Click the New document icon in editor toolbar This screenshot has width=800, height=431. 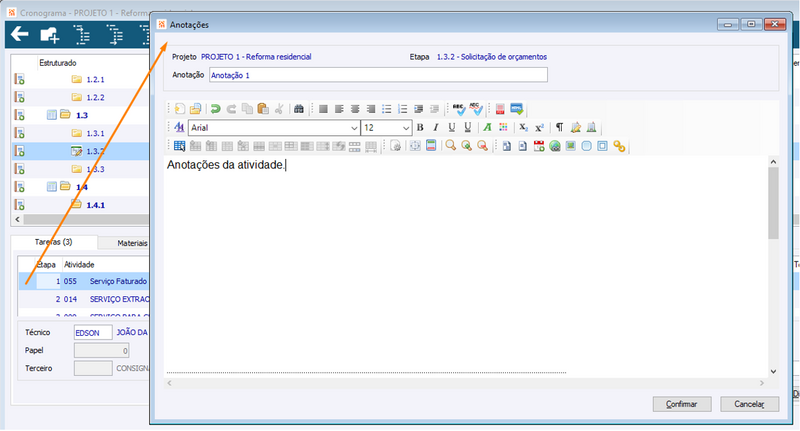point(180,109)
